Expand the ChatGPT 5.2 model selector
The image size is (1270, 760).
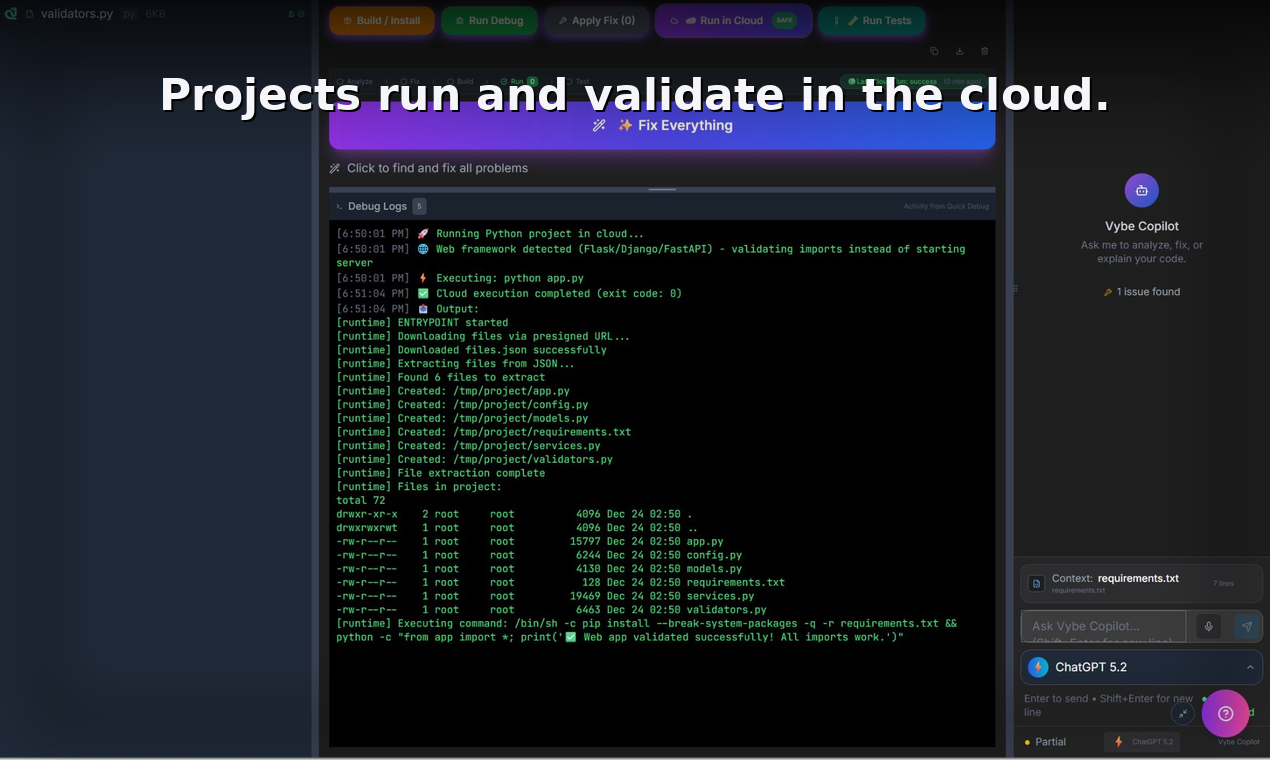point(1142,667)
